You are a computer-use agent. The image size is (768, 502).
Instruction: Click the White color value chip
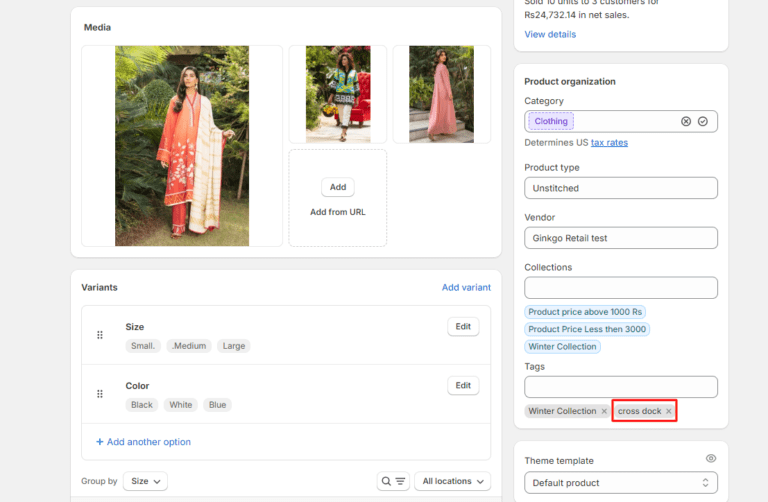click(181, 405)
